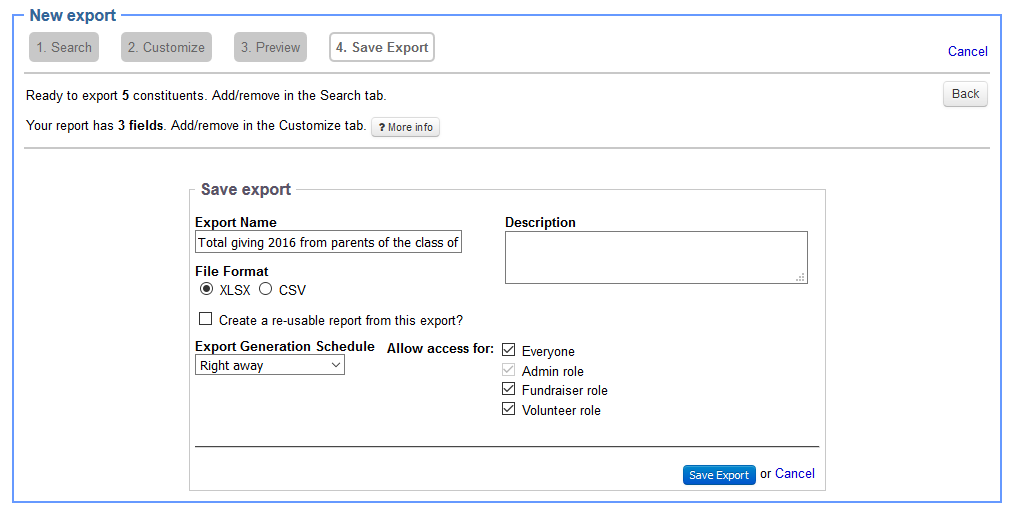
Task: Focus the Export Name text field
Action: tap(328, 242)
